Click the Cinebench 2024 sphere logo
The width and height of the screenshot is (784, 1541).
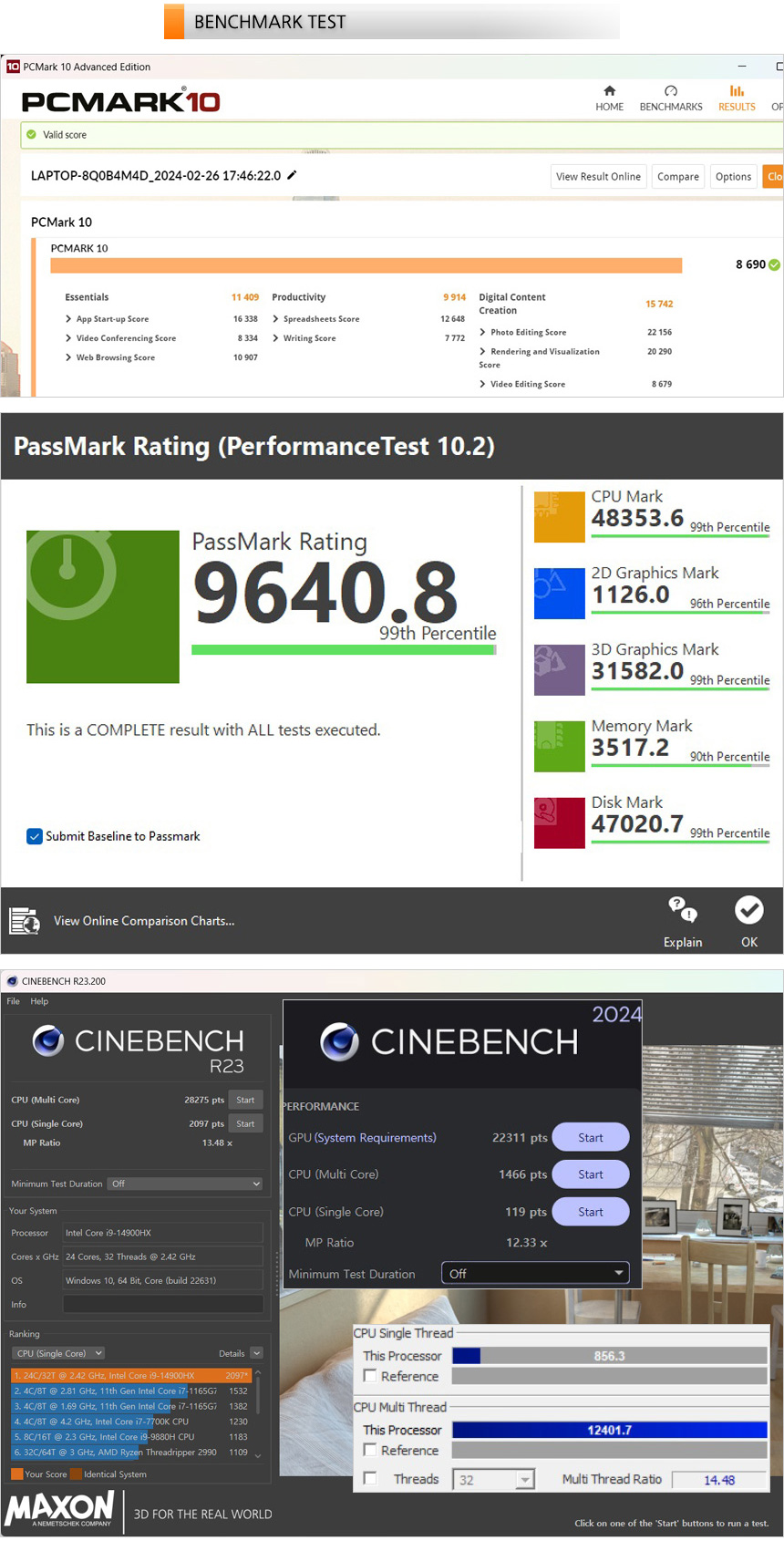coord(339,1041)
